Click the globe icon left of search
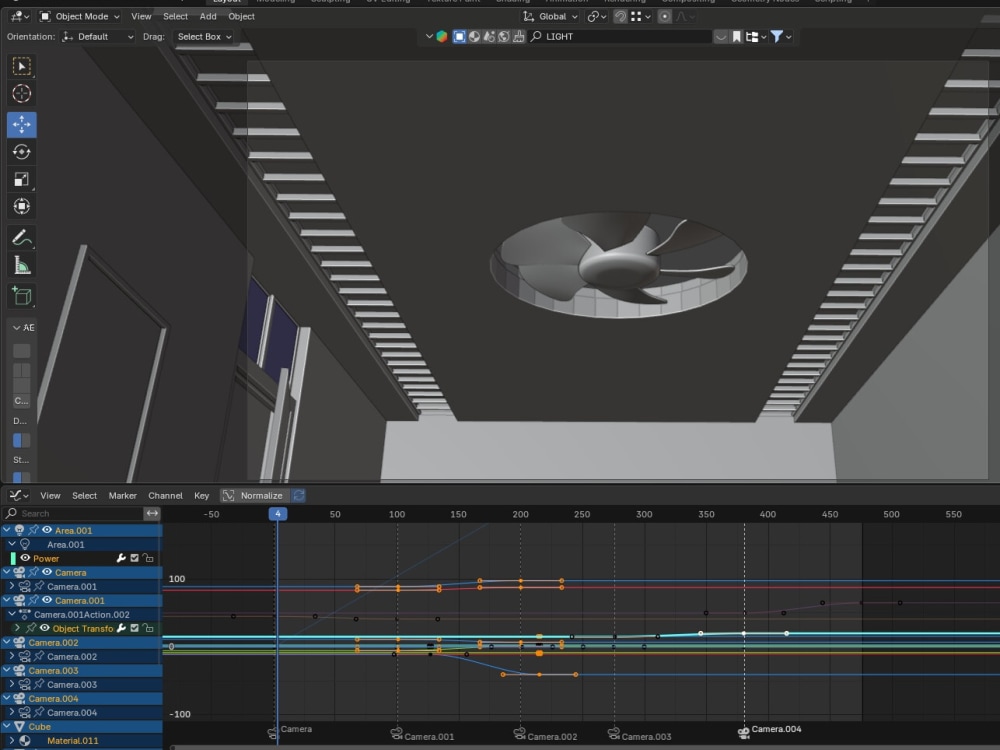1000x750 pixels. pyautogui.click(x=504, y=37)
